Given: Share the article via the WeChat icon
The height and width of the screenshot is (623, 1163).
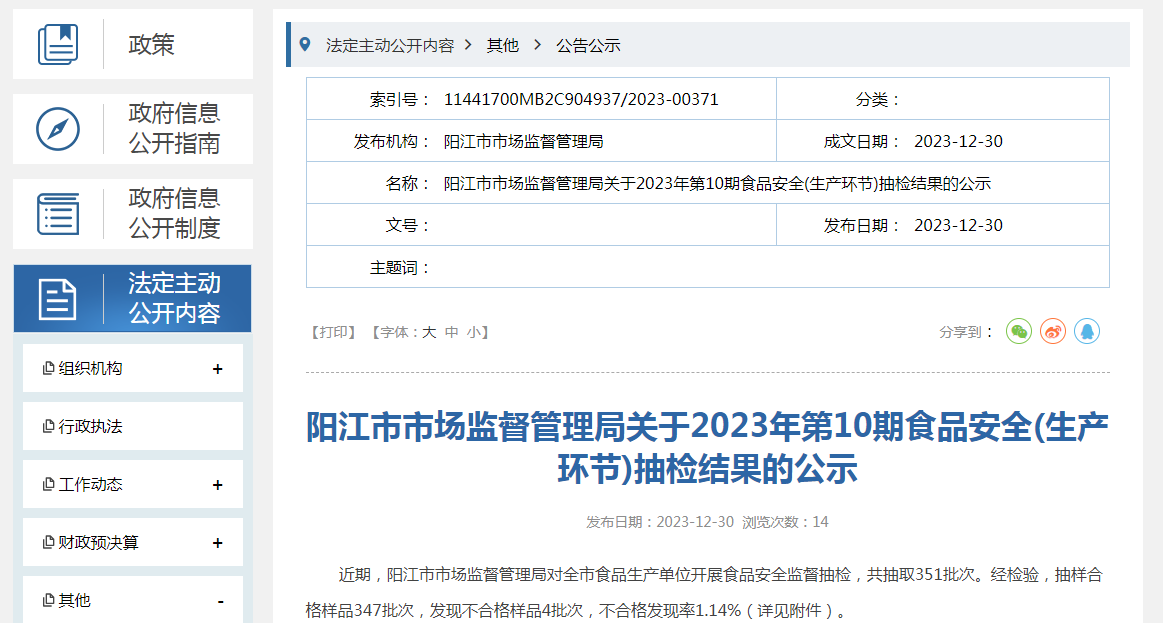Looking at the screenshot, I should (1019, 331).
